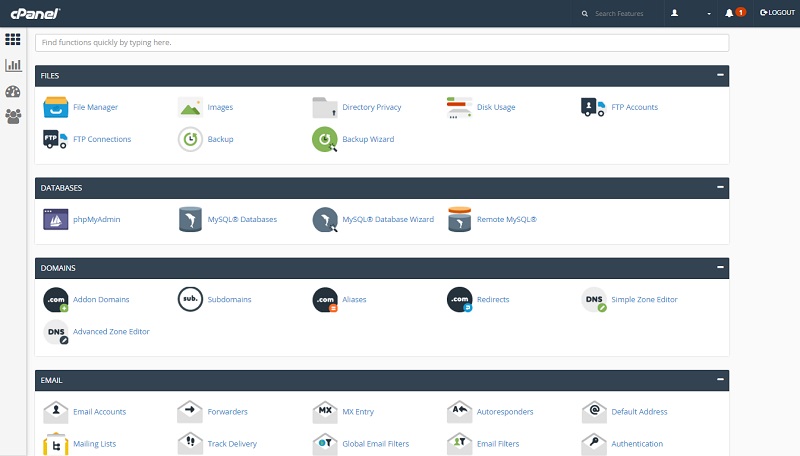Open the Default Address @ icon
This screenshot has height=456, width=800.
click(x=594, y=412)
